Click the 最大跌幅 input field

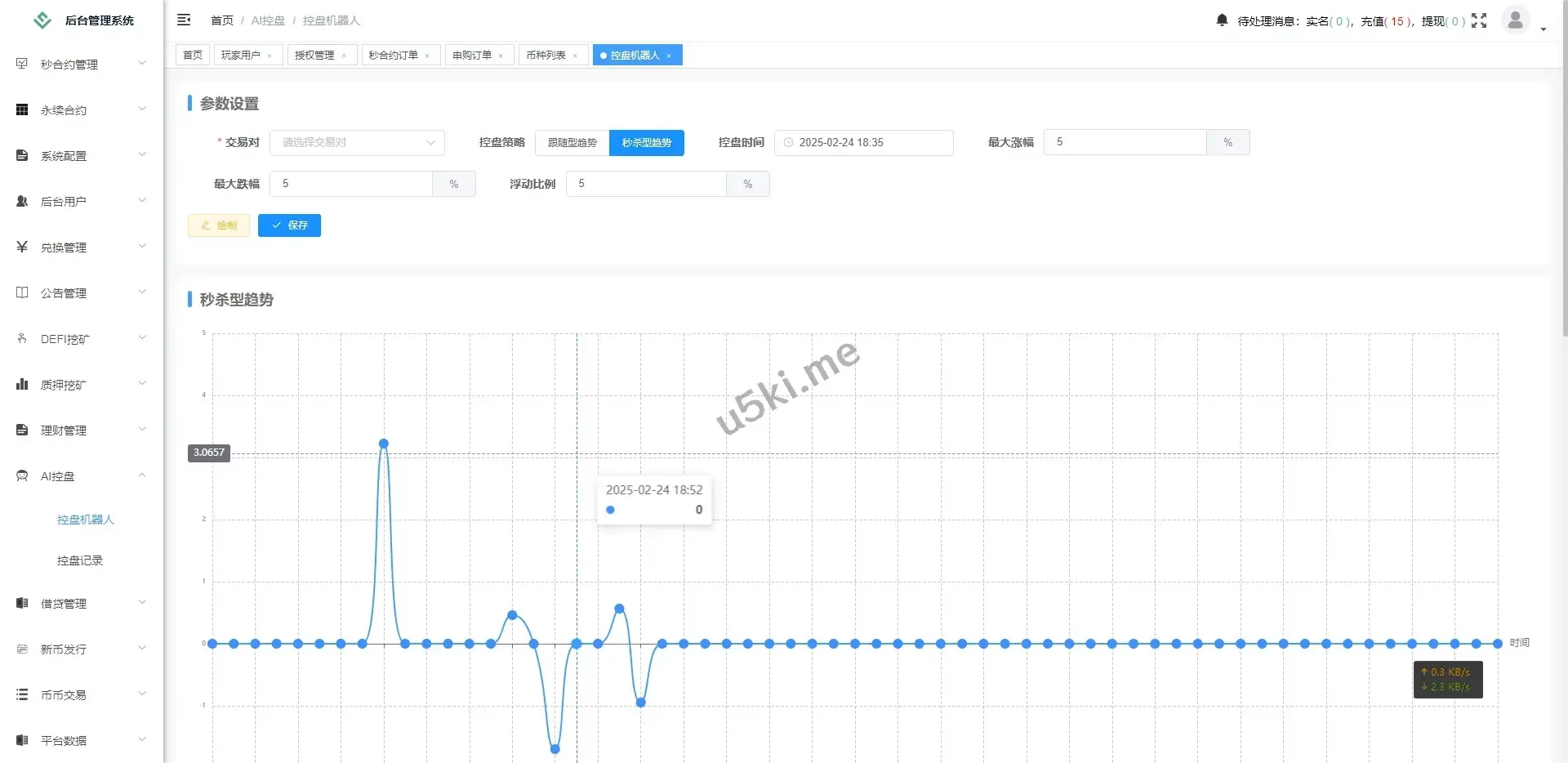click(x=351, y=184)
